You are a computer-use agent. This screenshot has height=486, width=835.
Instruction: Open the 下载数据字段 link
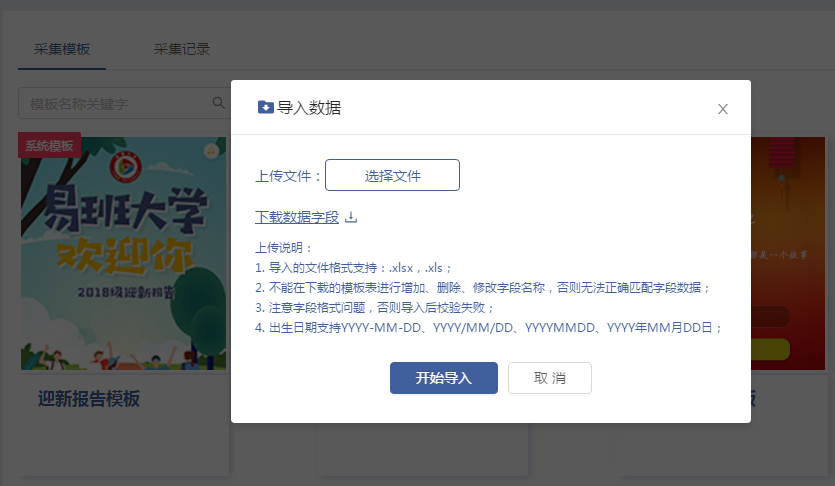[297, 217]
